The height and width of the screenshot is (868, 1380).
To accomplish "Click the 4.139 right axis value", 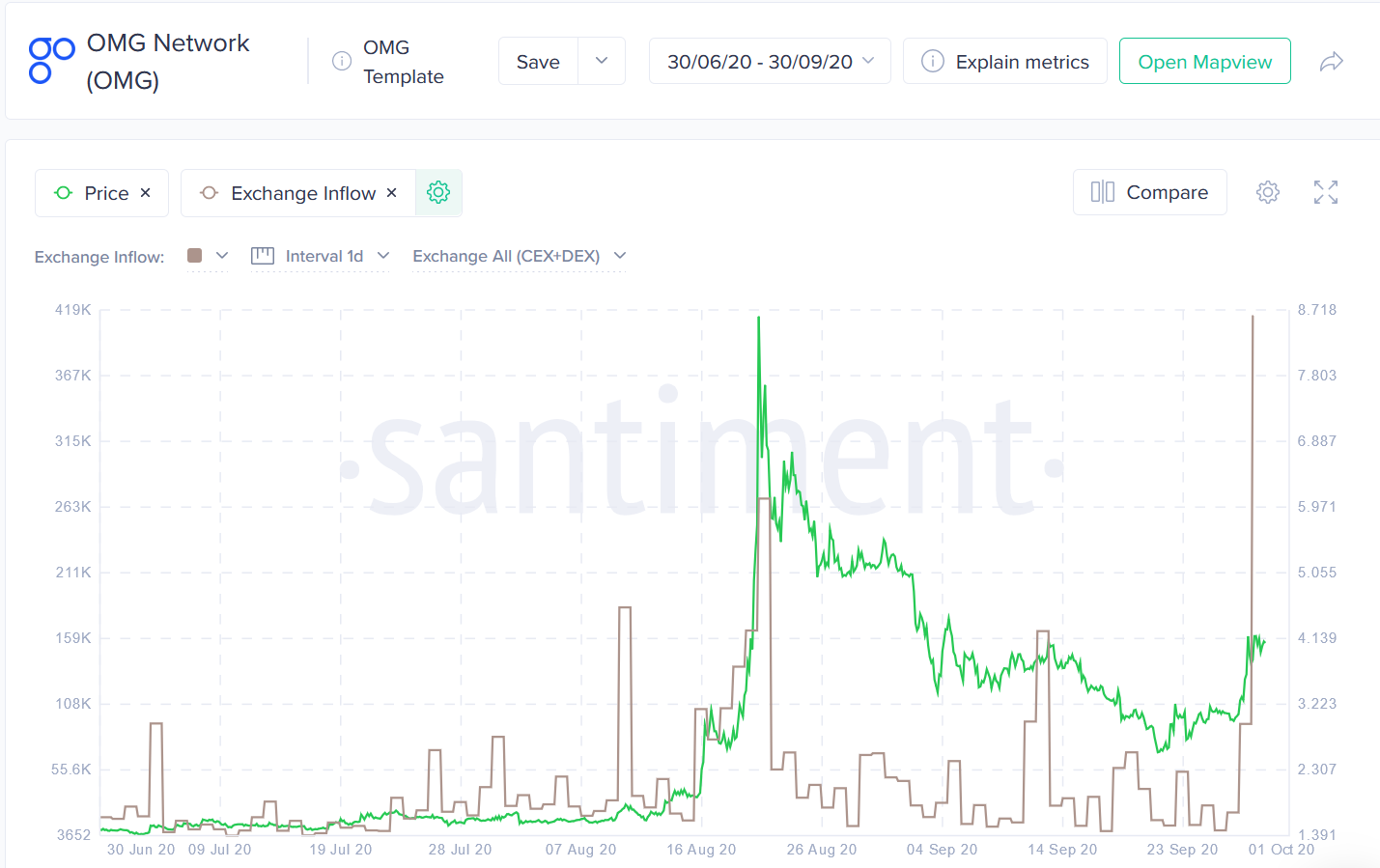I will pos(1317,638).
